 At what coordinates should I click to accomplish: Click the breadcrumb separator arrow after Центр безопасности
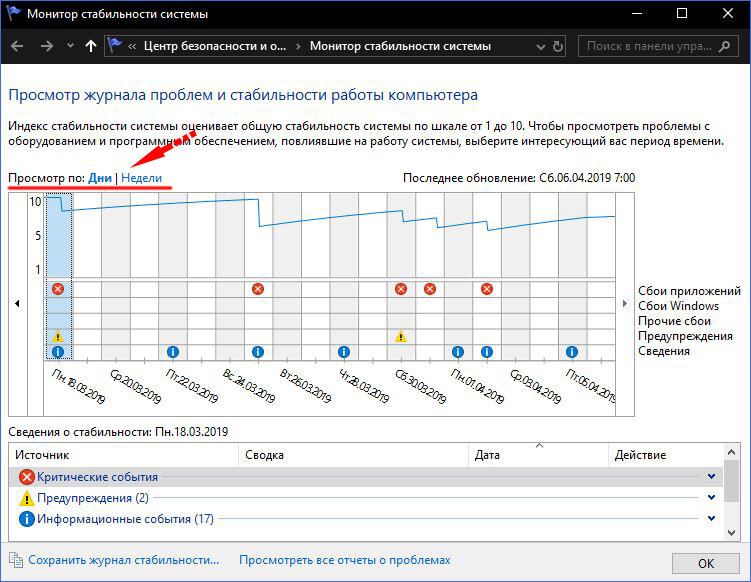click(298, 46)
